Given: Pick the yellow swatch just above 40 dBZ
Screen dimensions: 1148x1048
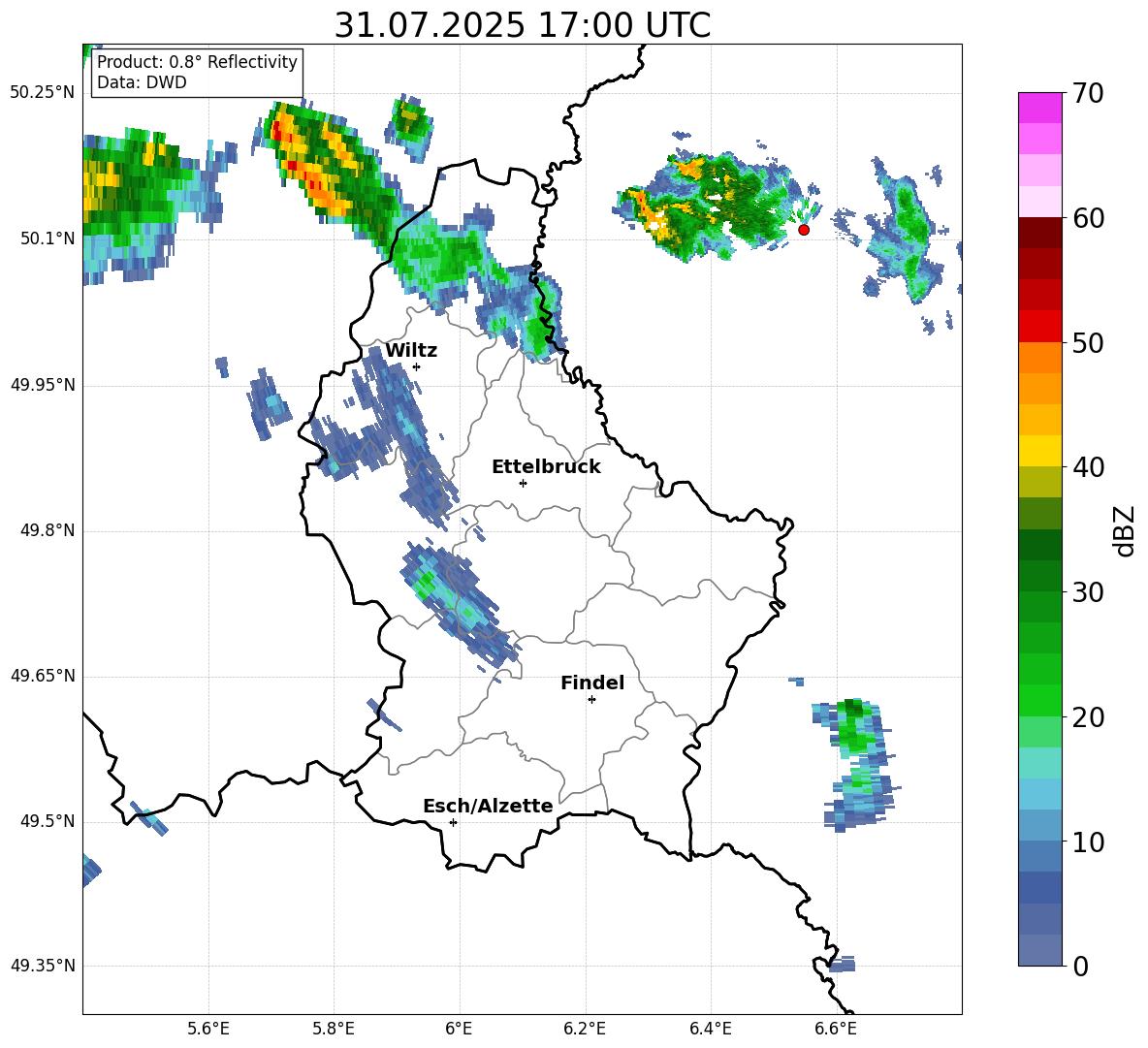Looking at the screenshot, I should pyautogui.click(x=1039, y=451).
